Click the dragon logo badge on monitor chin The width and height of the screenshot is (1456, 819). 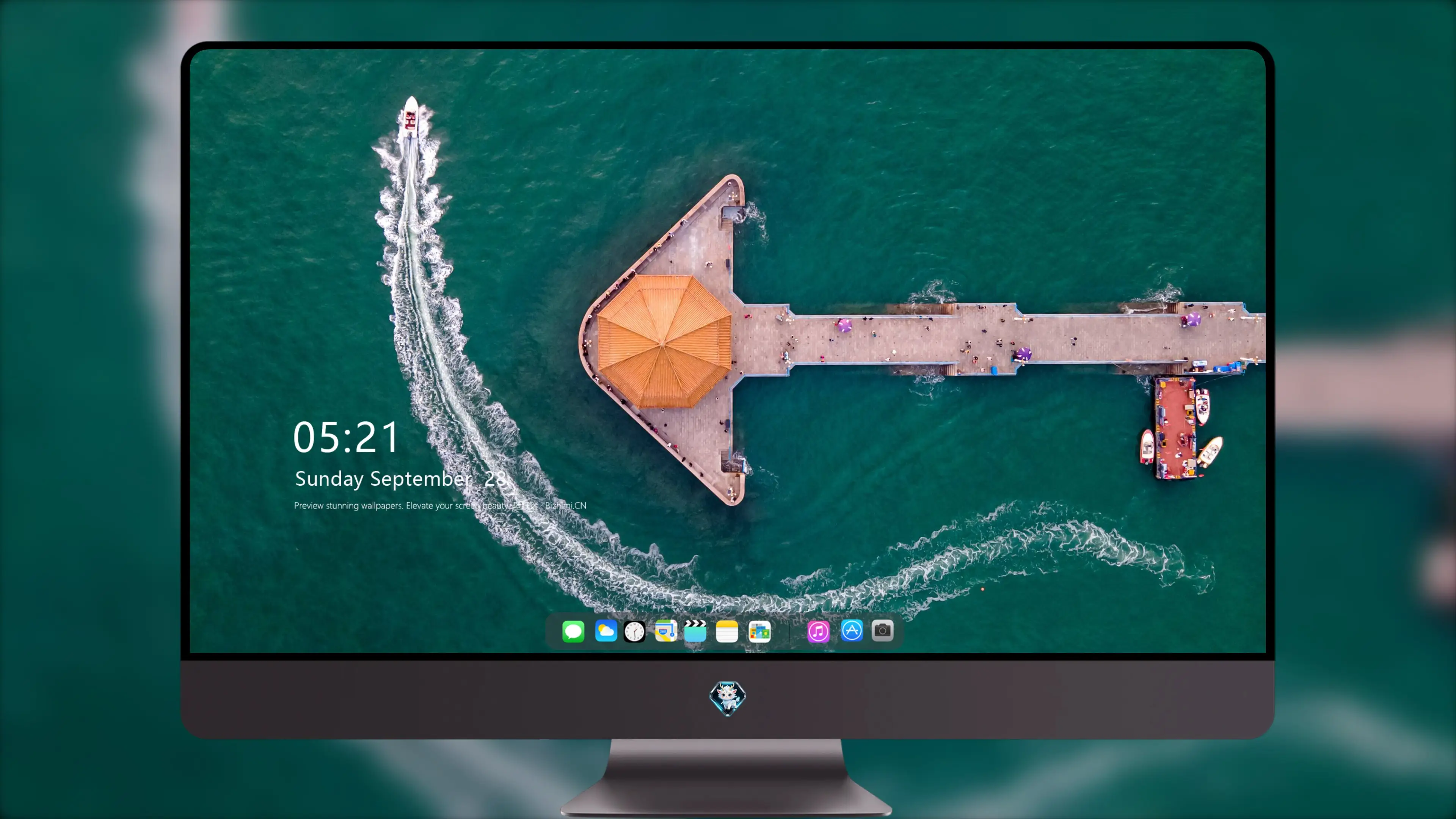[x=728, y=698]
